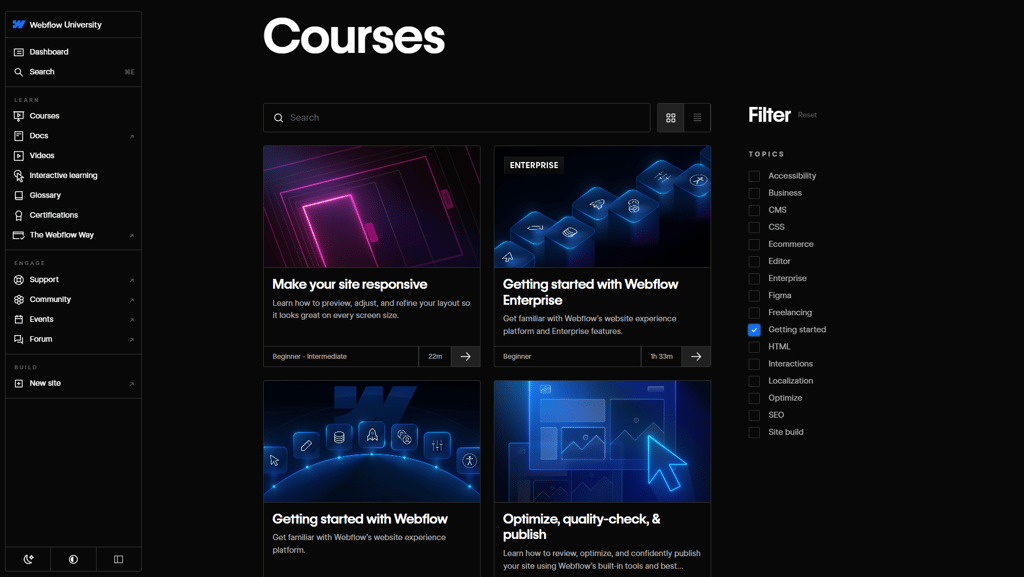Viewport: 1024px width, 577px height.
Task: Collapse the sidebar panel icon
Action: click(118, 559)
